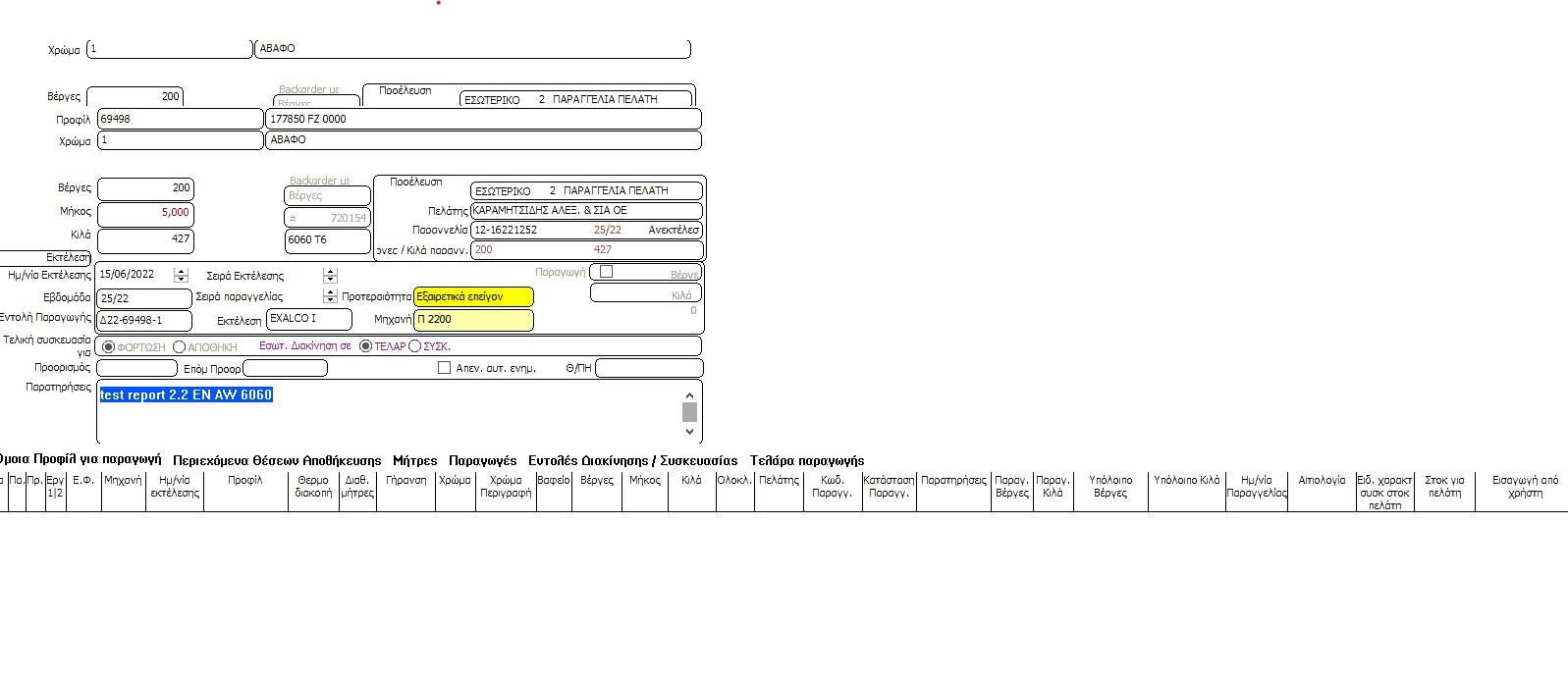Increase the Ημ/νία Εκτέλεσης date stepper
This screenshot has height=682, width=1568.
[x=181, y=272]
